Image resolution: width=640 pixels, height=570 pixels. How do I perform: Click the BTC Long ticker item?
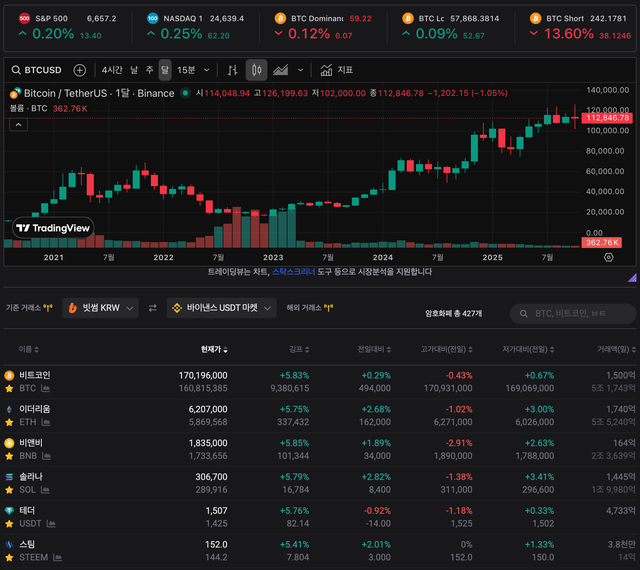click(451, 27)
